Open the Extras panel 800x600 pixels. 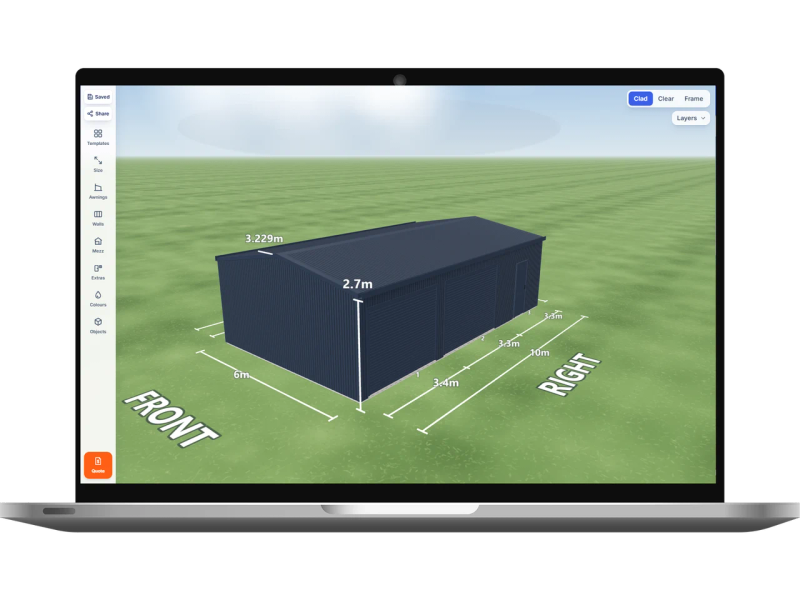[x=98, y=272]
